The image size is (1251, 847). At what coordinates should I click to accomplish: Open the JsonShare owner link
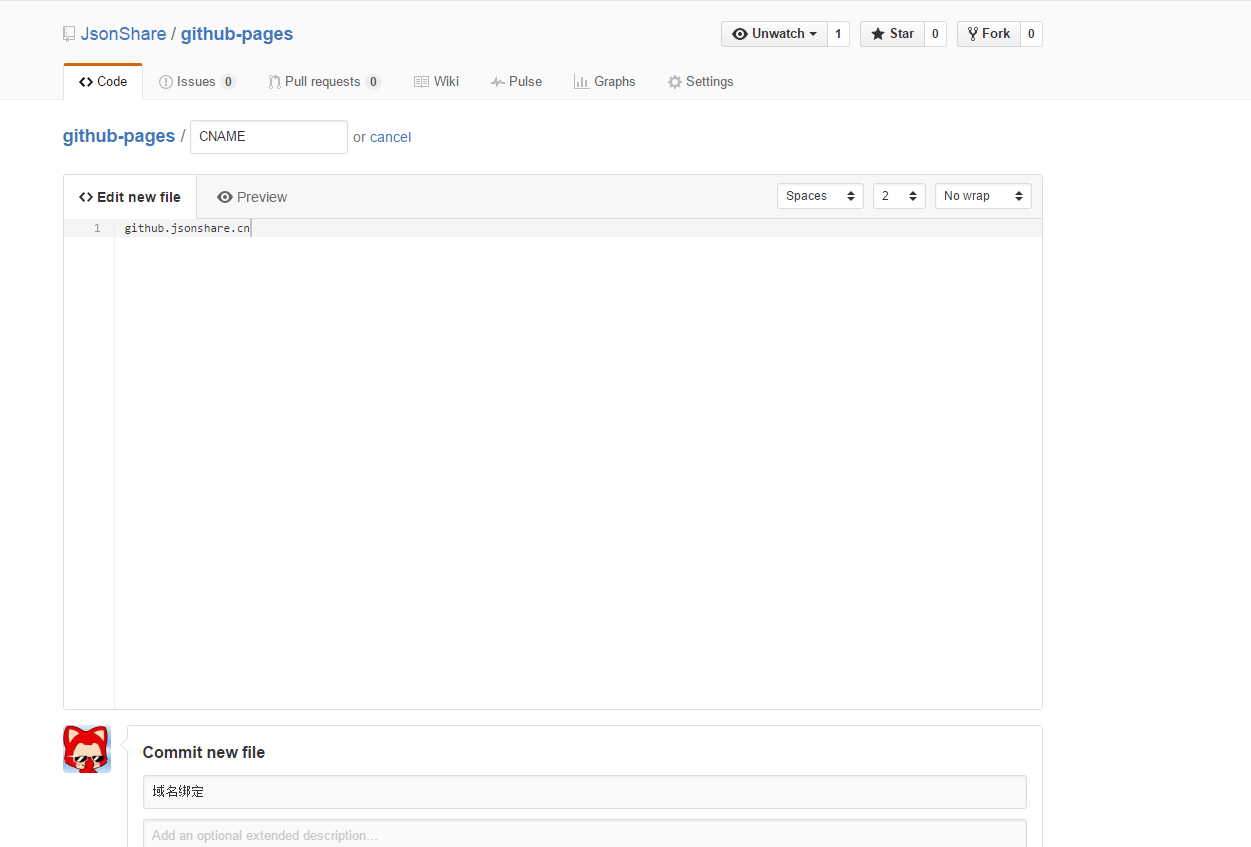[123, 34]
